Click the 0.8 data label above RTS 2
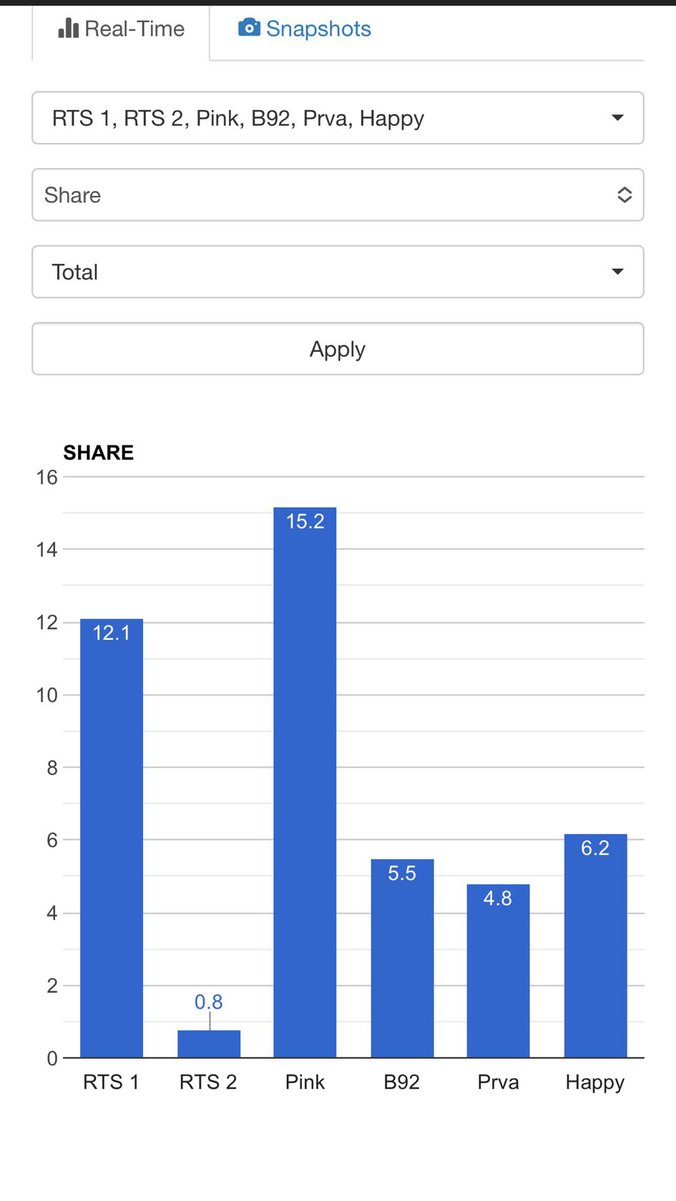Viewport: 676px width, 1201px height. 209,1001
